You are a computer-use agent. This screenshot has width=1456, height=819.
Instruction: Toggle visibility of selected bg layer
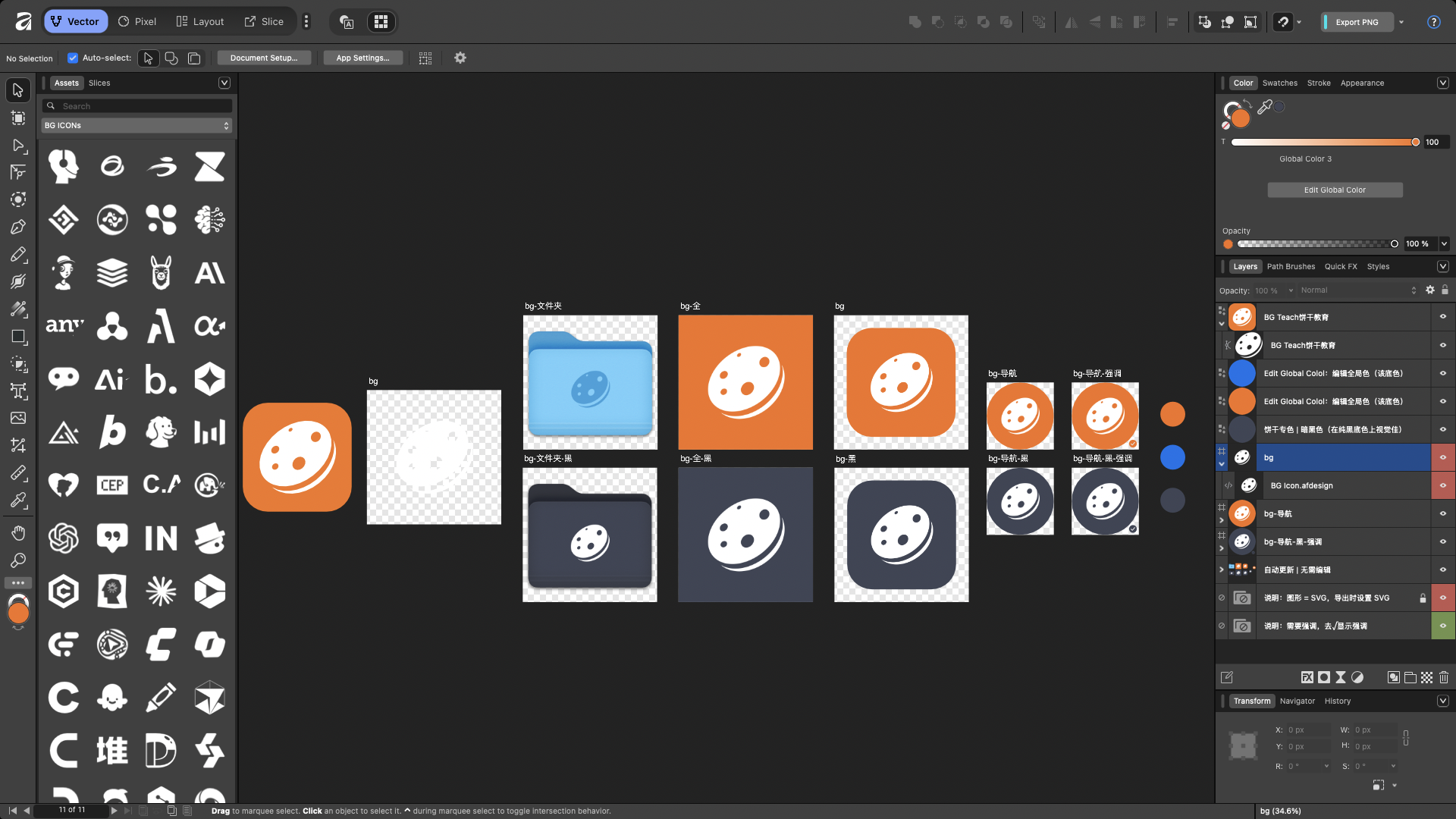tap(1442, 457)
